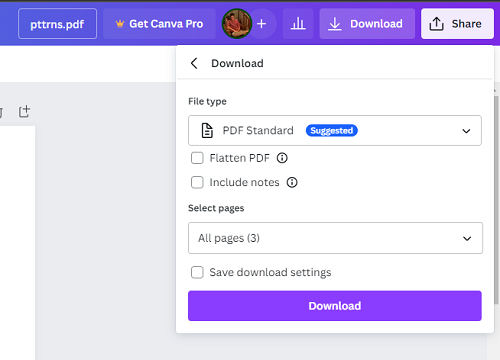Show Include notes info icon
This screenshot has width=500, height=360.
point(292,182)
